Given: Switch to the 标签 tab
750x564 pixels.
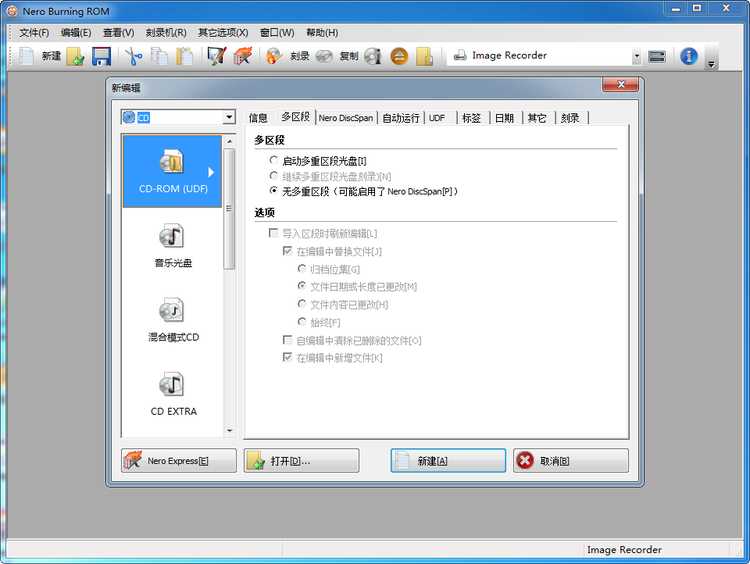Looking at the screenshot, I should [471, 118].
